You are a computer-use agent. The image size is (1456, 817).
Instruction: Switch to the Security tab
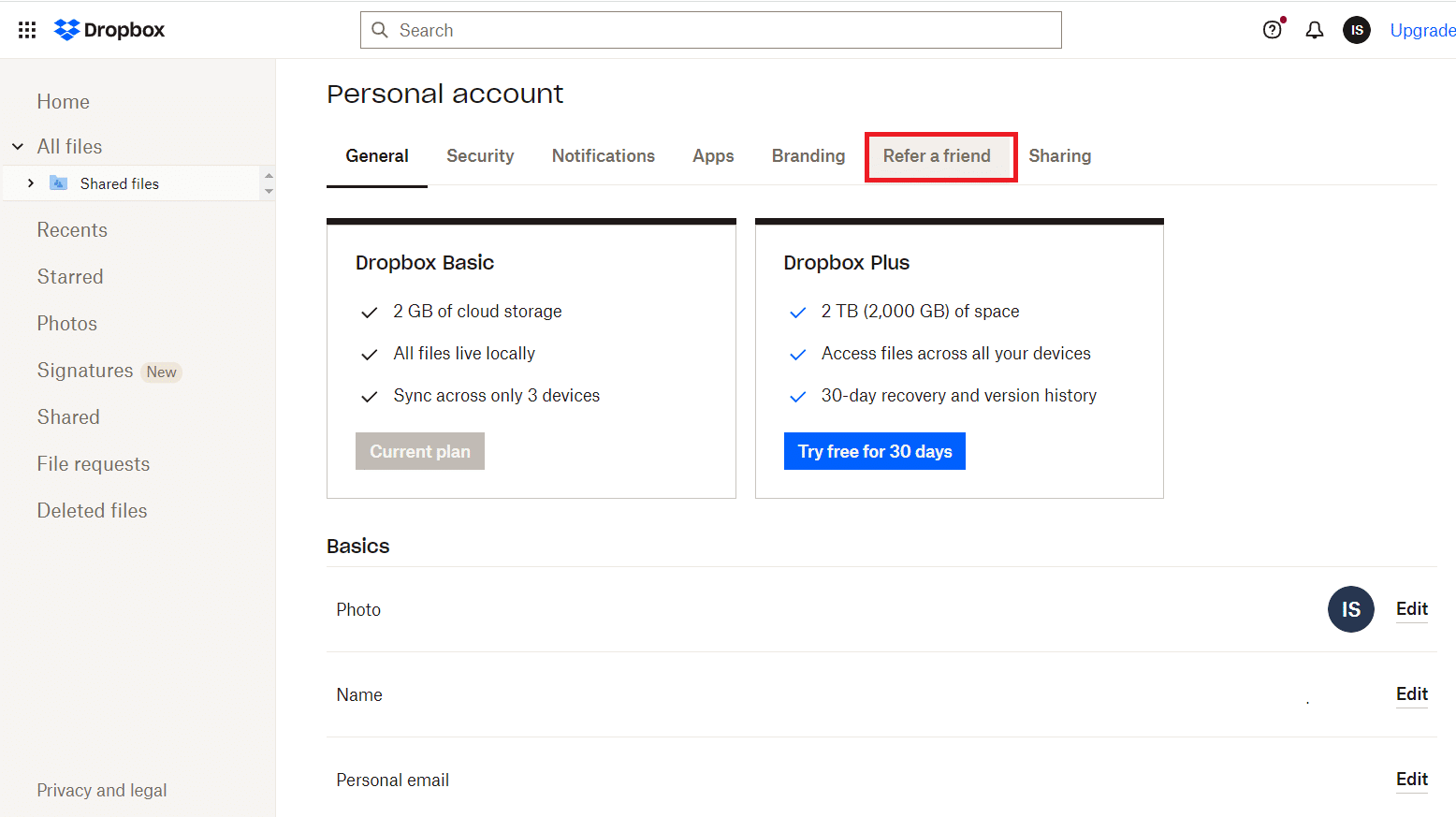click(480, 156)
